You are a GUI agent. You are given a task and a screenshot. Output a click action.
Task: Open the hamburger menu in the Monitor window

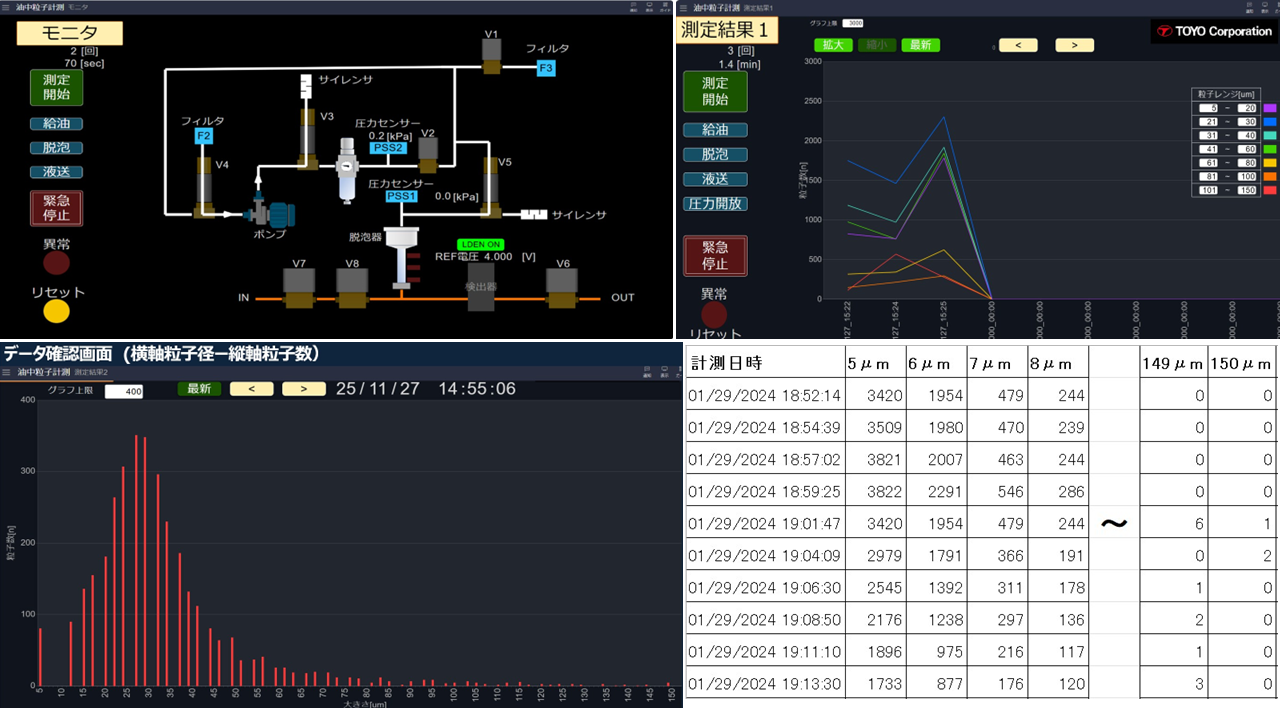click(x=8, y=7)
